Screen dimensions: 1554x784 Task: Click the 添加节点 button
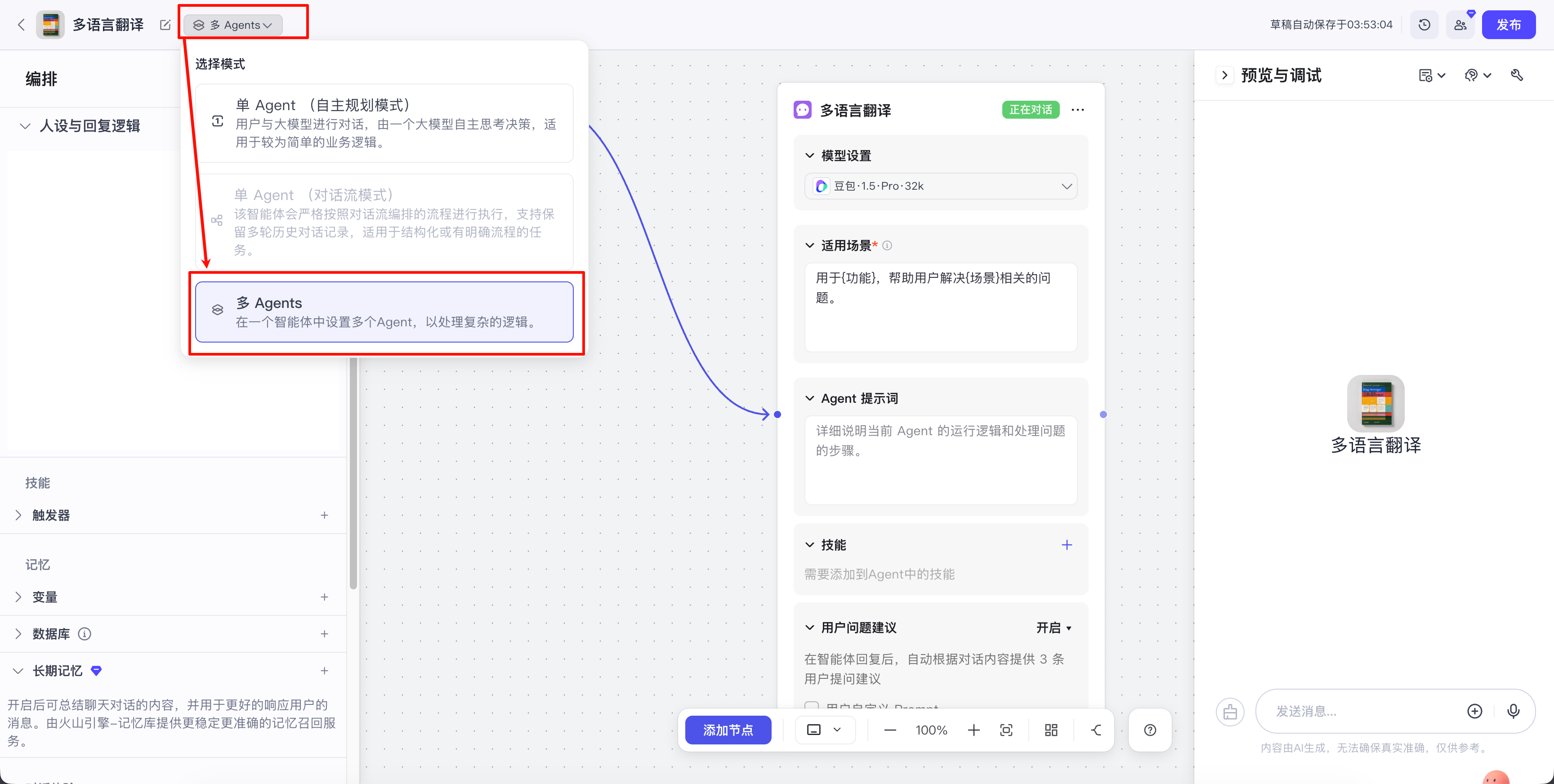coord(728,731)
